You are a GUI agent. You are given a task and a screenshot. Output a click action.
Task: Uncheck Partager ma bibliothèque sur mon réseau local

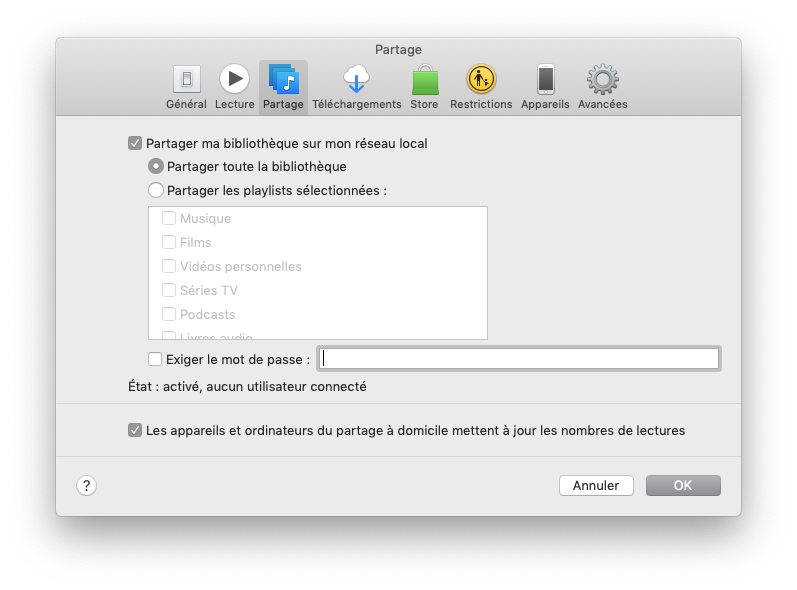[135, 143]
